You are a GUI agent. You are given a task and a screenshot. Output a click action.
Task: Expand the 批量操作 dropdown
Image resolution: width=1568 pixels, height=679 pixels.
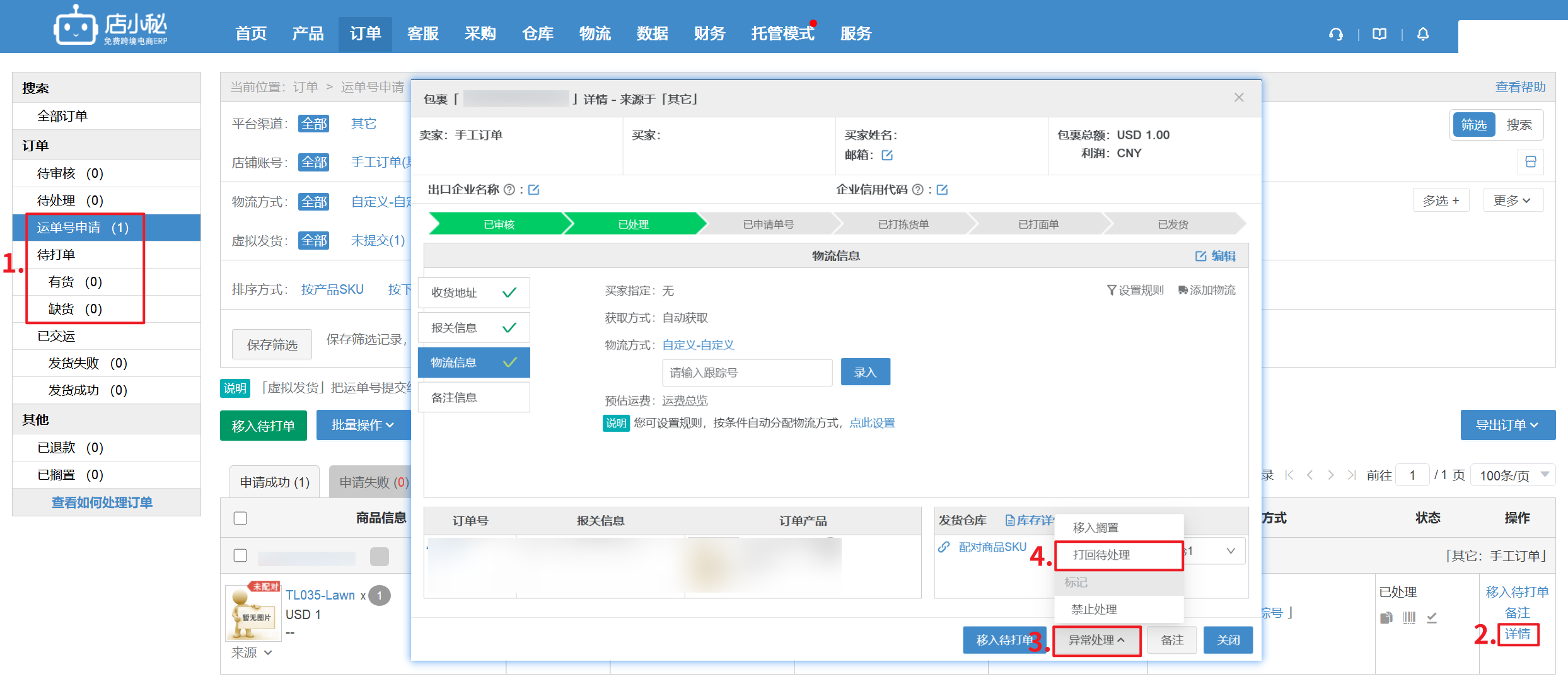point(363,426)
